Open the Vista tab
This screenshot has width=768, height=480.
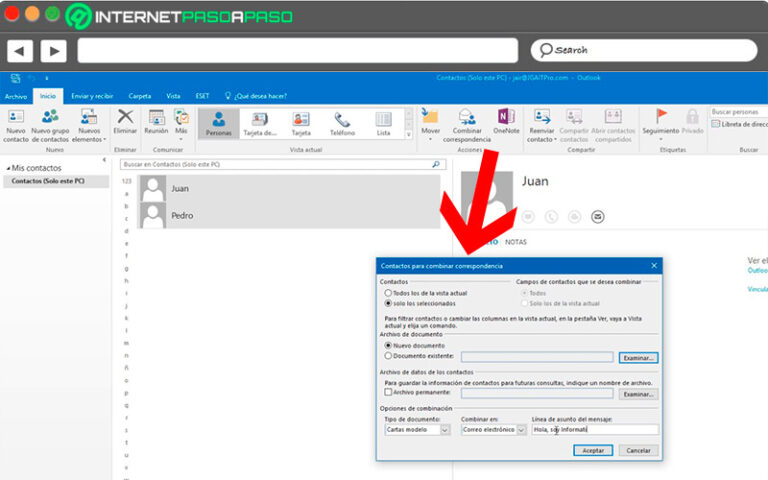click(x=173, y=96)
